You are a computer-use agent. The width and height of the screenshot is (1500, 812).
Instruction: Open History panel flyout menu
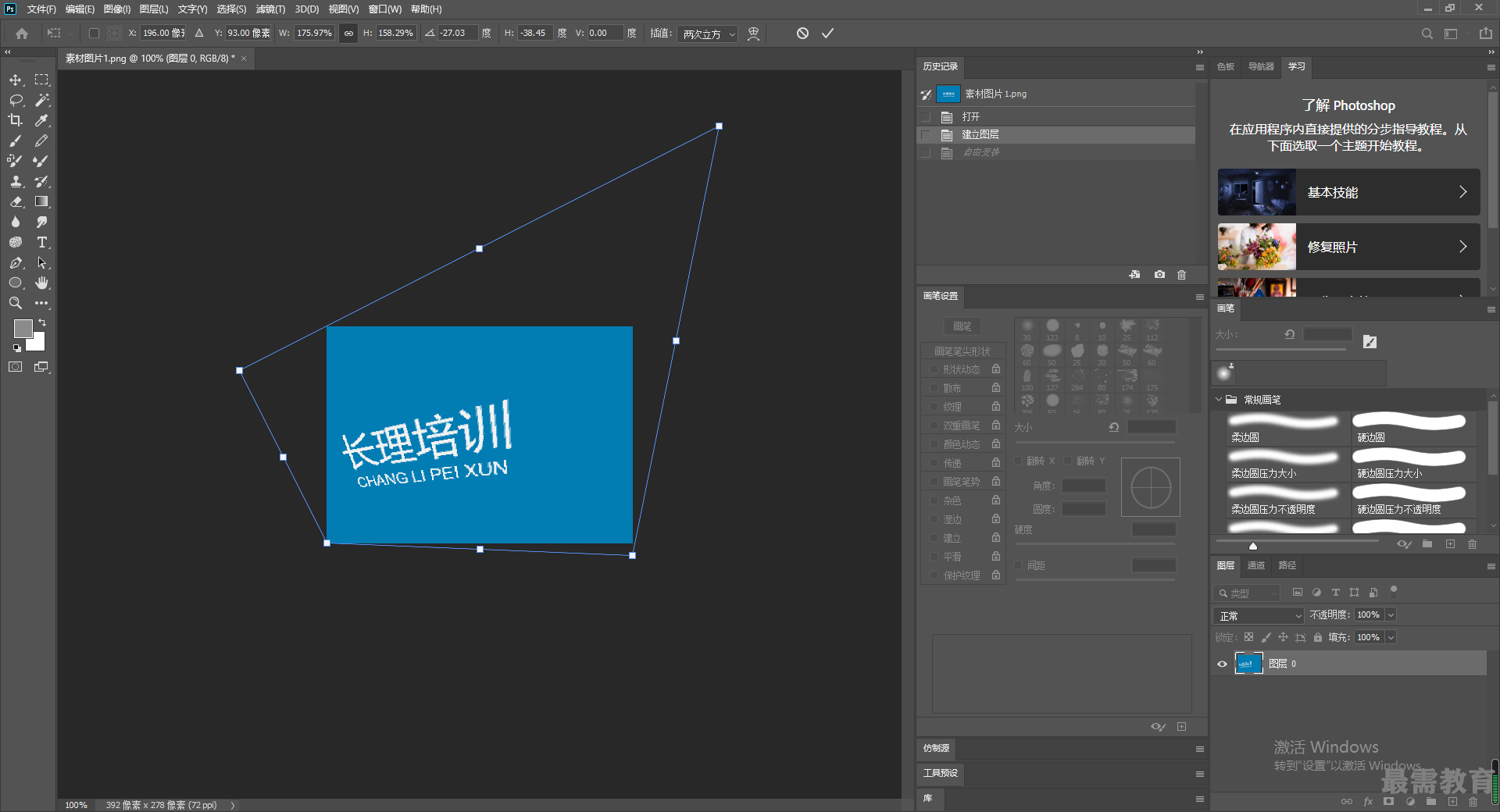click(x=1200, y=67)
